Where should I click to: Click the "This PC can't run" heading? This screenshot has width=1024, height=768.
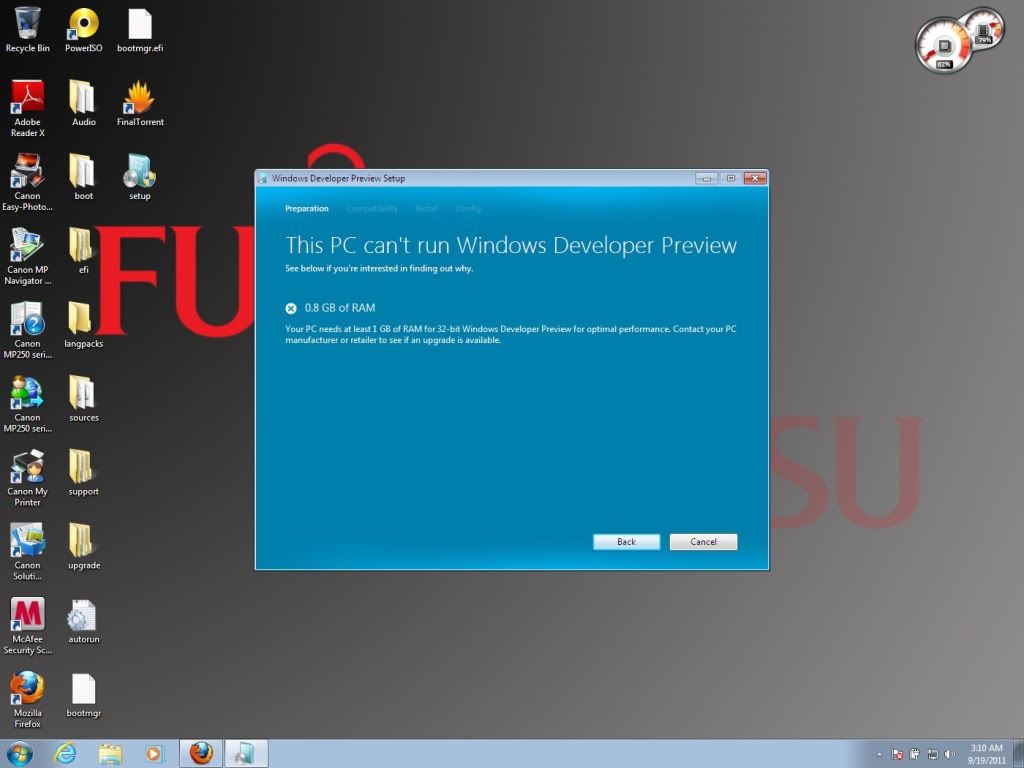pos(511,246)
